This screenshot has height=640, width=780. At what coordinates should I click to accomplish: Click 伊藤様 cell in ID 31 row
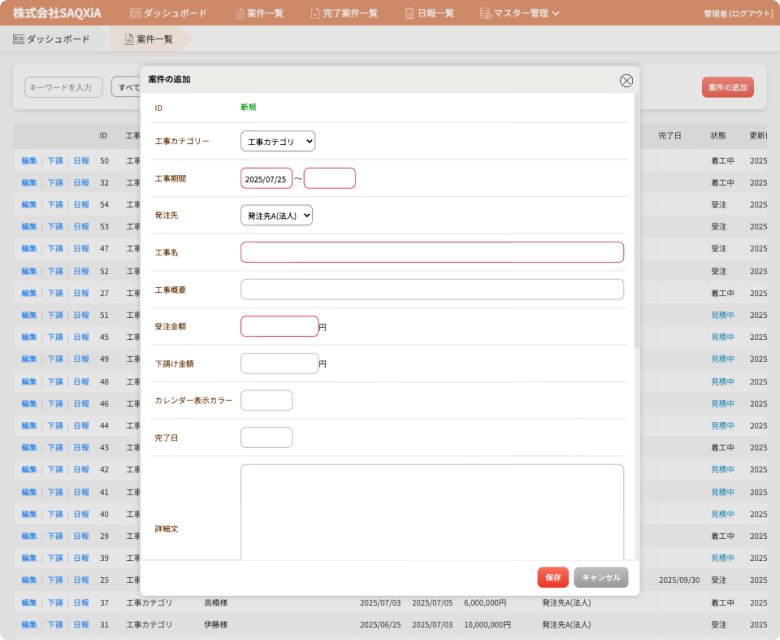(215, 624)
